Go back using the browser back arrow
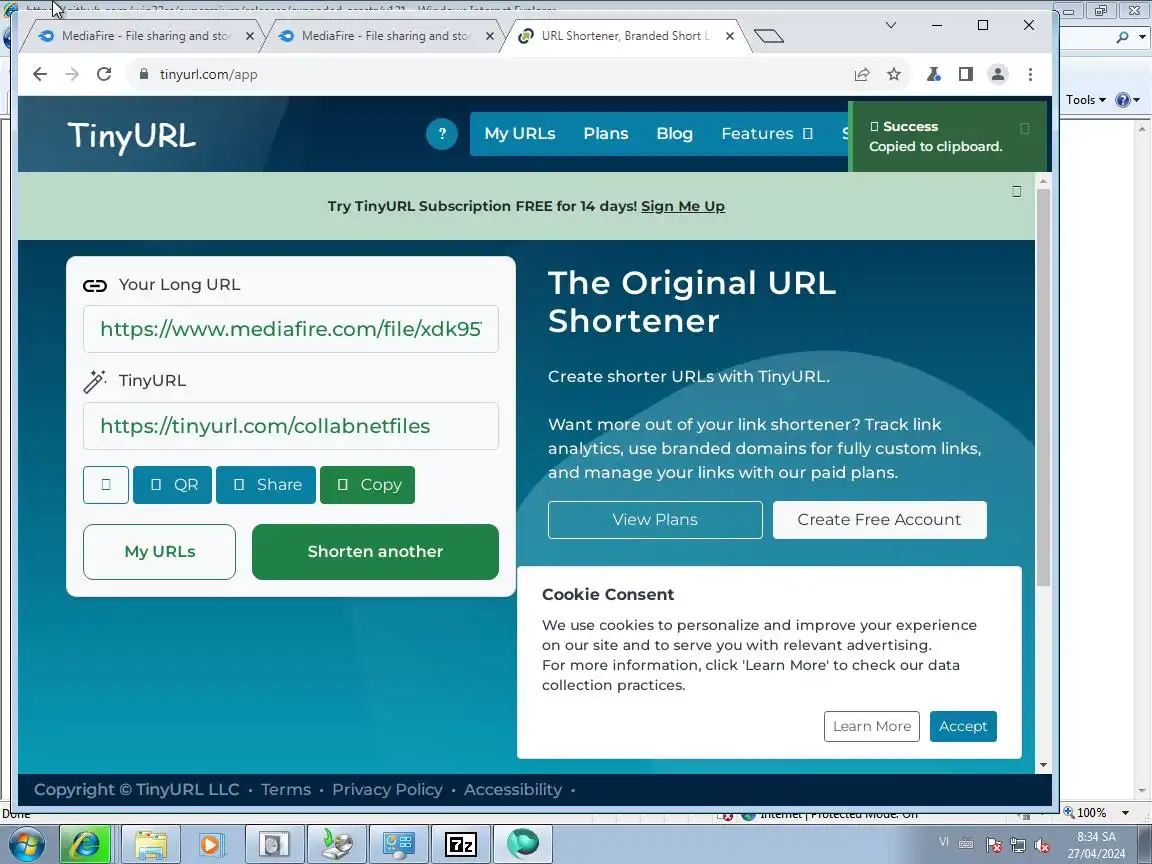Screen dimensions: 1152x864 point(40,74)
